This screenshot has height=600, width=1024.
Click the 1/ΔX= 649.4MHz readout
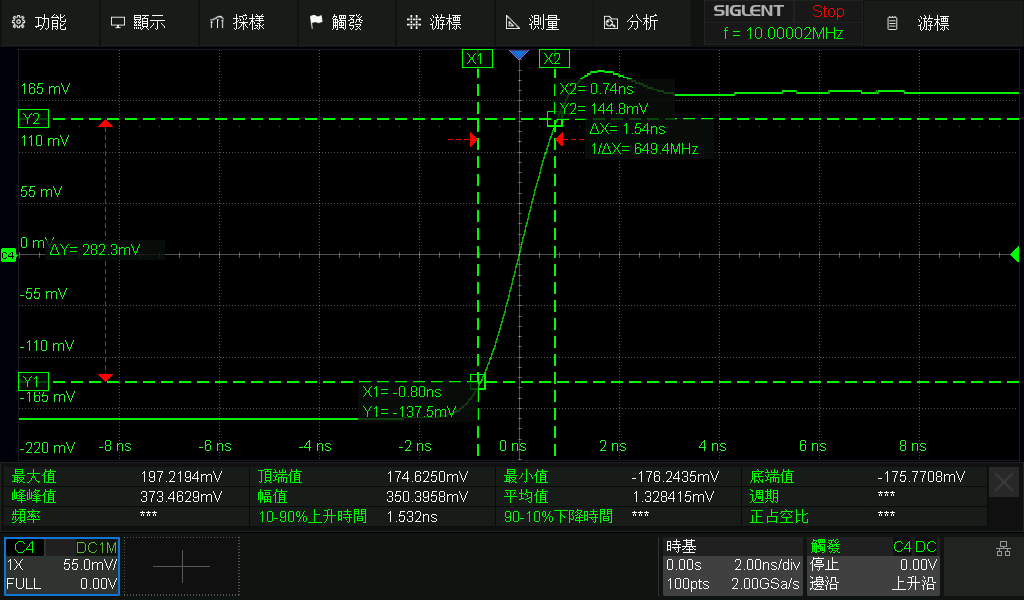click(x=645, y=149)
